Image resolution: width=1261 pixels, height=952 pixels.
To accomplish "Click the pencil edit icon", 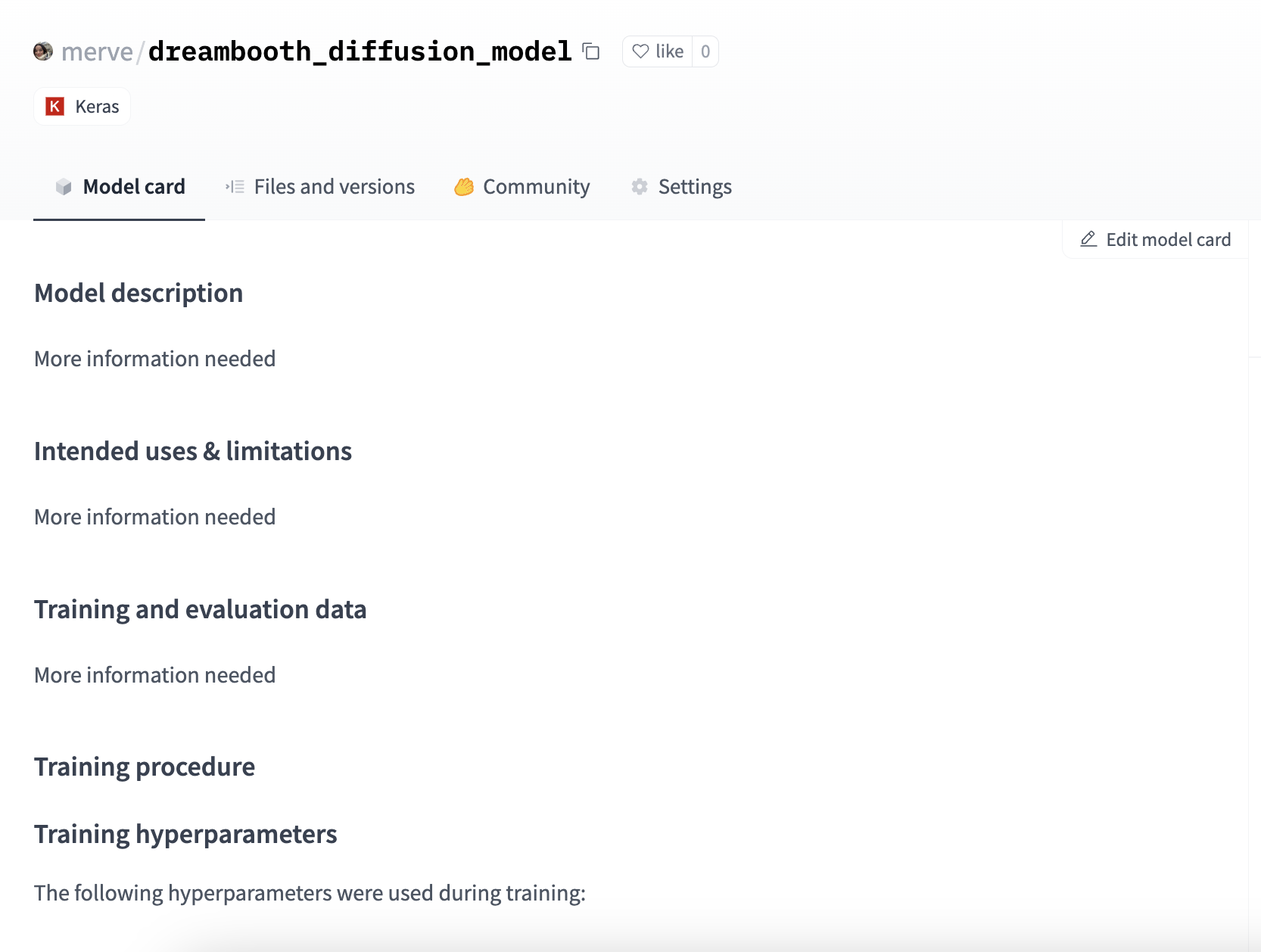I will coord(1088,239).
